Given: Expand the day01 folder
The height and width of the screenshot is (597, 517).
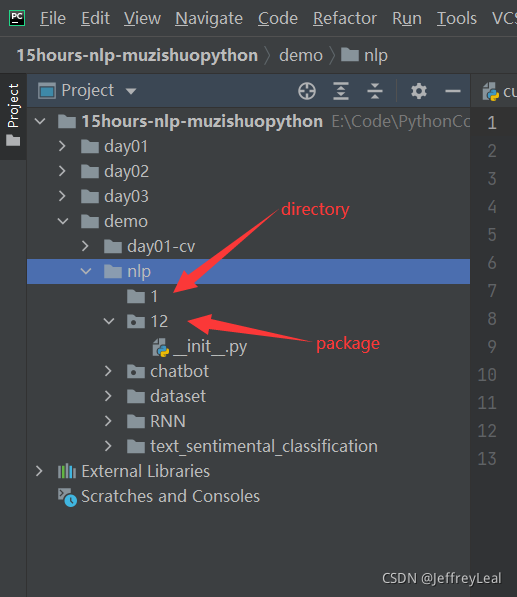Looking at the screenshot, I should (62, 147).
